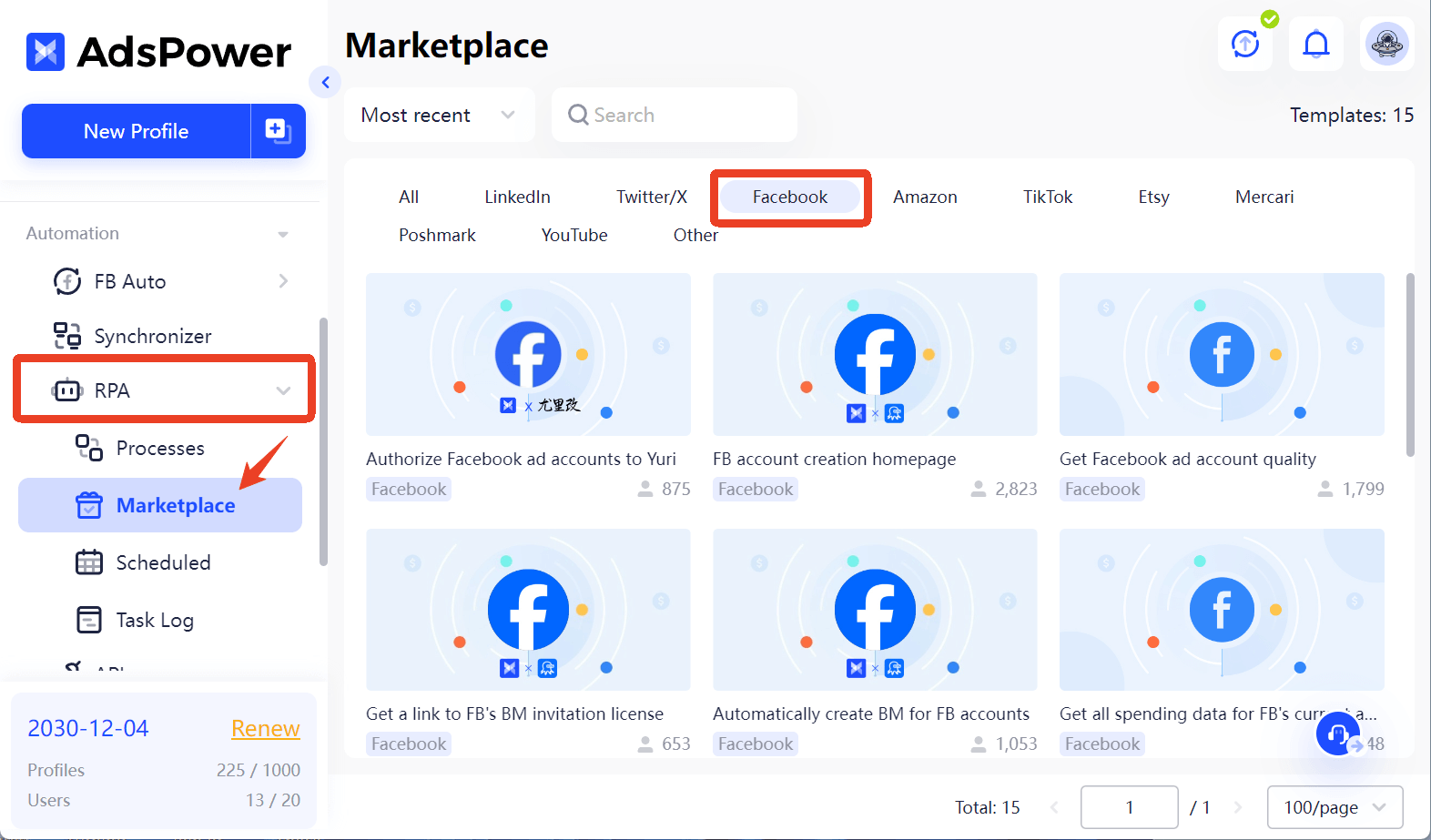Click the update upload icon
This screenshot has width=1431, height=840.
[x=1245, y=44]
